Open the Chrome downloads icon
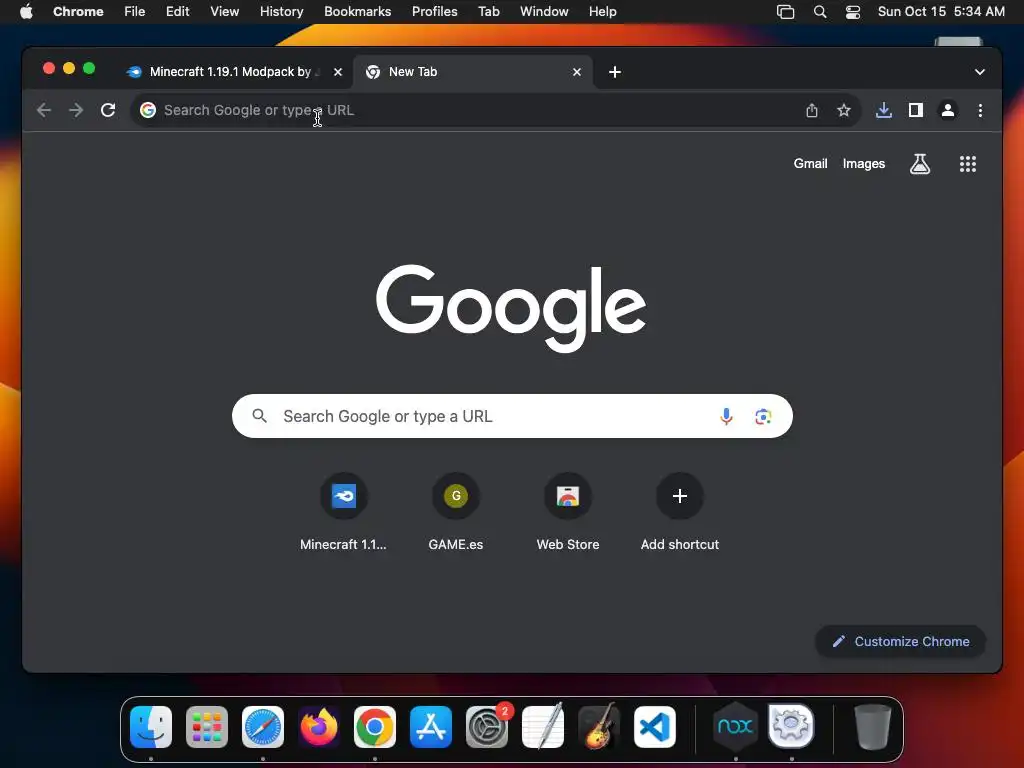 pos(884,110)
